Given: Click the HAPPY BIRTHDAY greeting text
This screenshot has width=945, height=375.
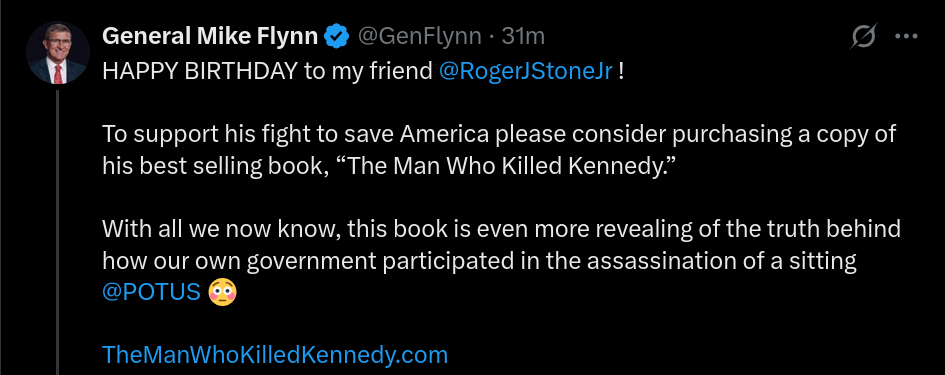Looking at the screenshot, I should (200, 72).
